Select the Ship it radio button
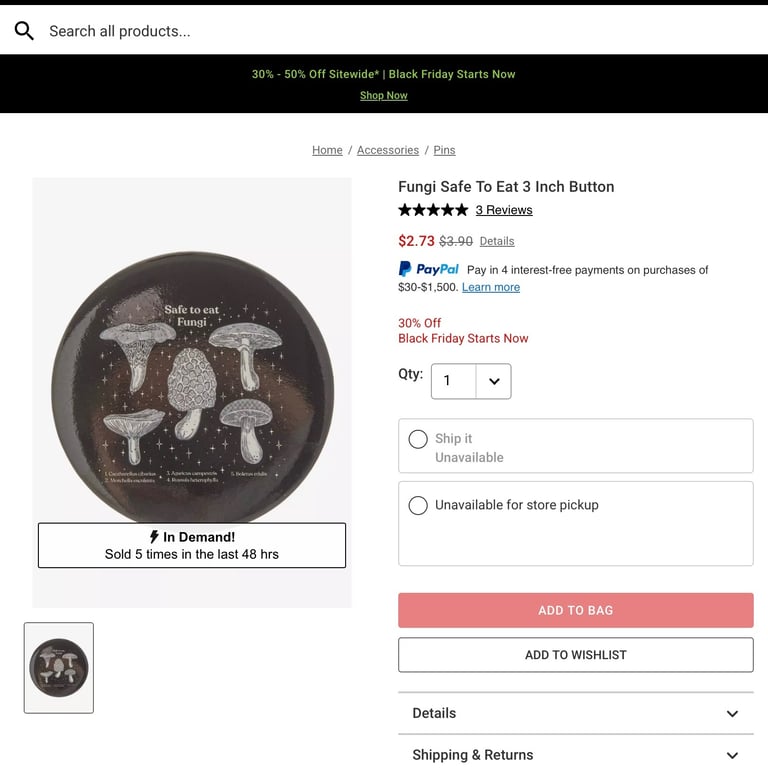 click(x=418, y=439)
